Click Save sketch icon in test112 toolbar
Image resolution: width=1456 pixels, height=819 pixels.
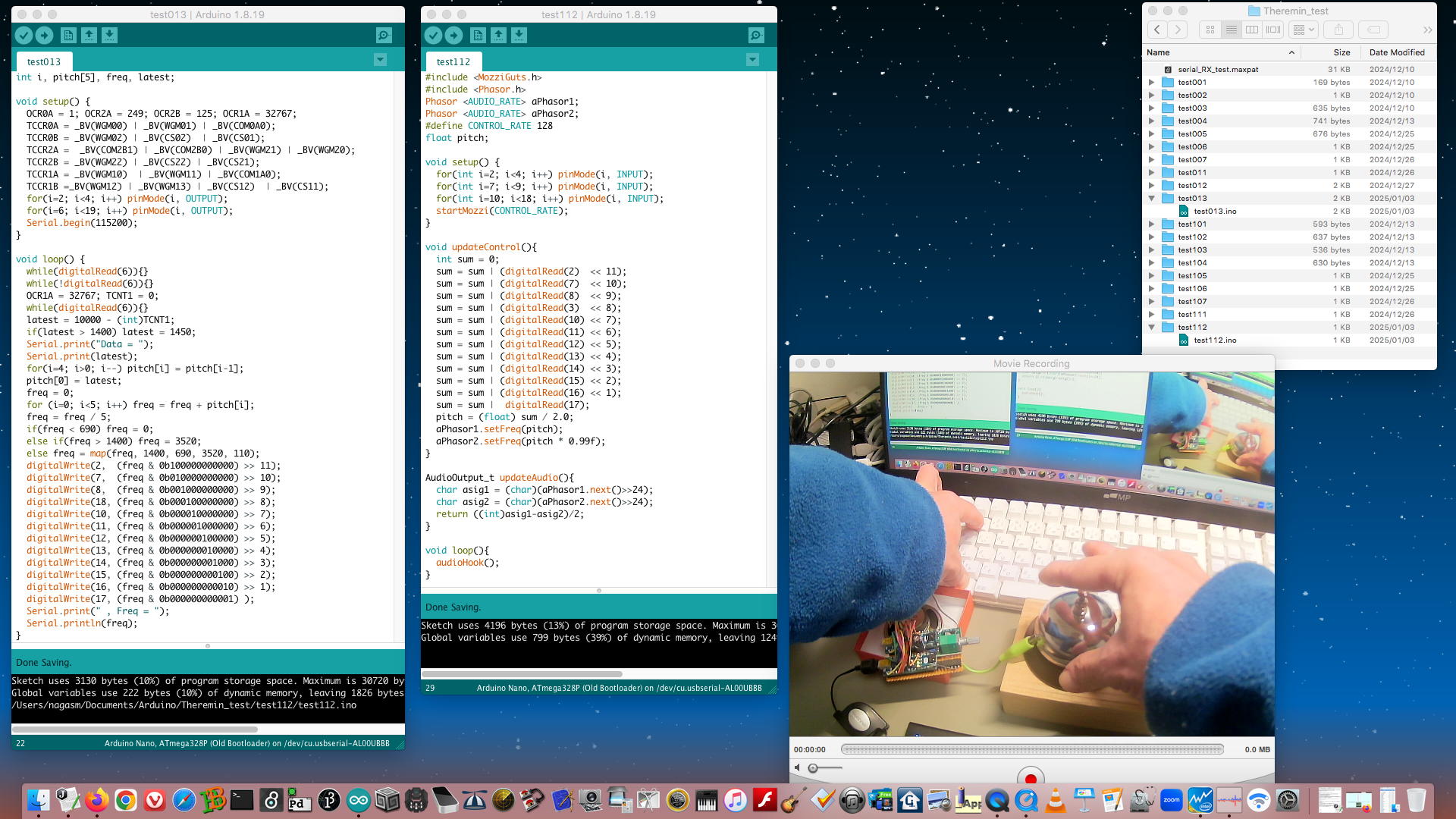(519, 35)
